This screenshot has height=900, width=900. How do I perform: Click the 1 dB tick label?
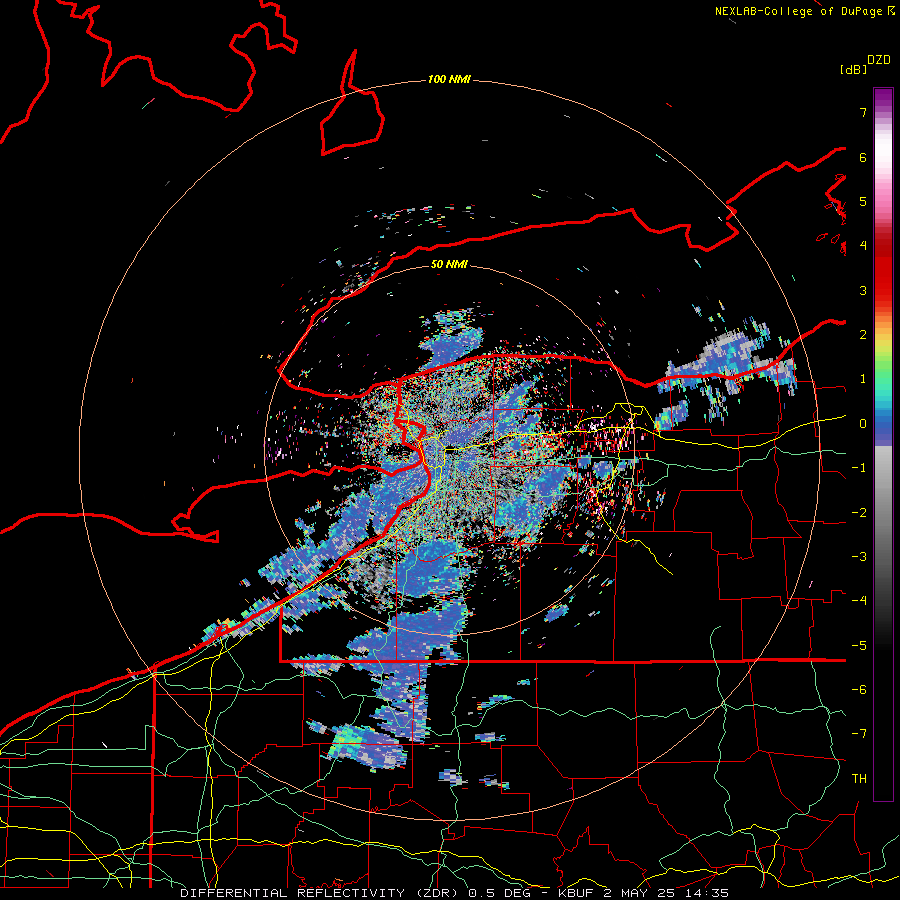(863, 379)
